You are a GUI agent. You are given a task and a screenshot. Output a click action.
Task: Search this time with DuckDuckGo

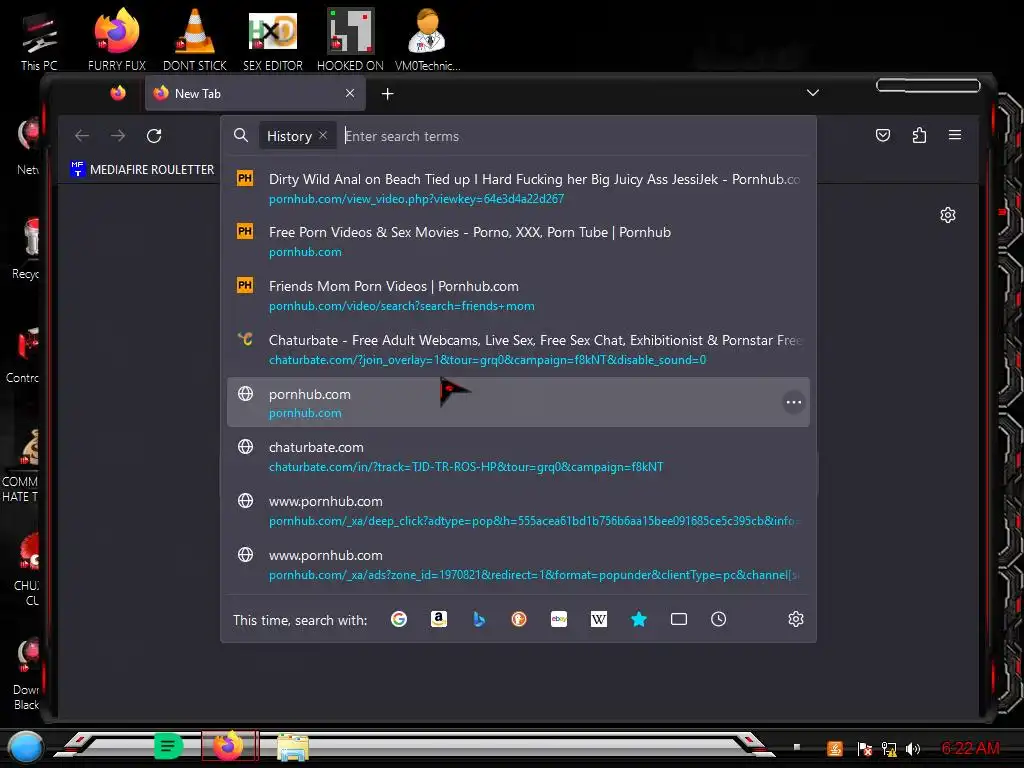tap(519, 619)
